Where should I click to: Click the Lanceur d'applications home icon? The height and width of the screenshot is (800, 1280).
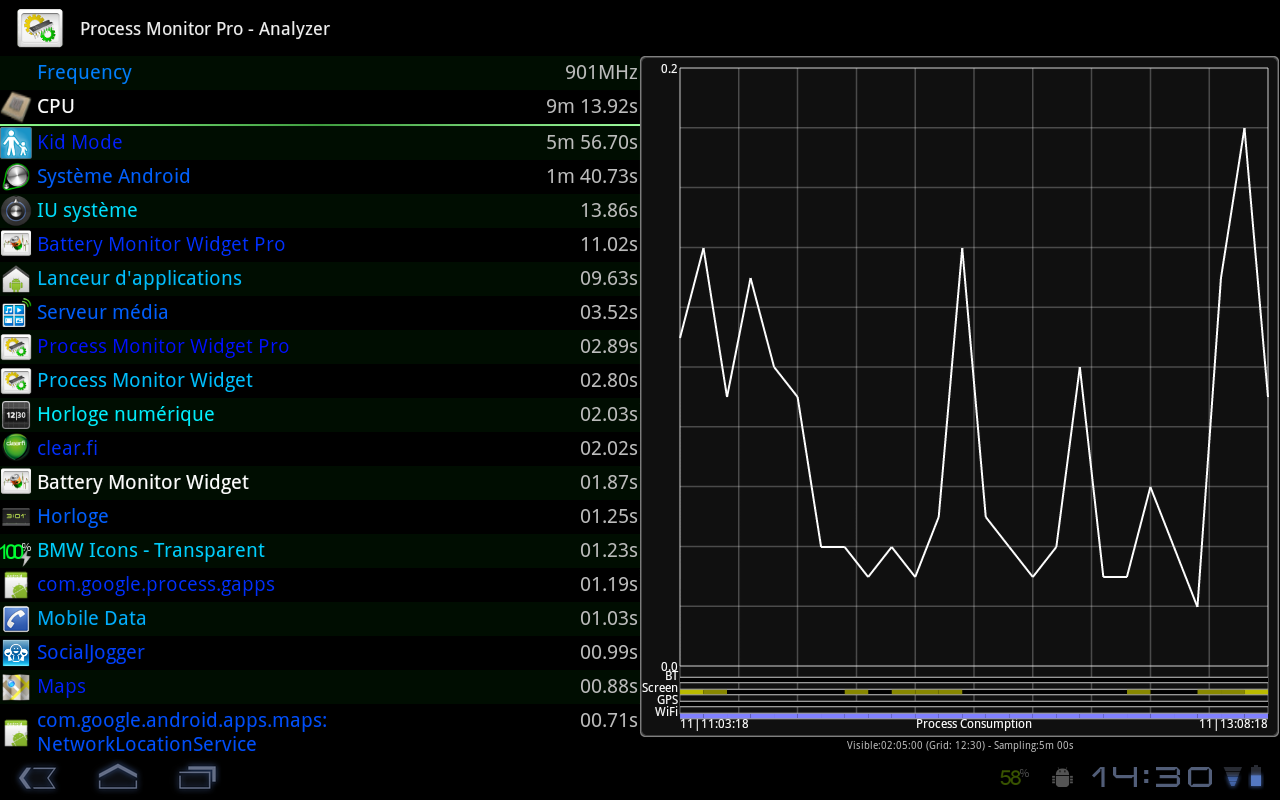pyautogui.click(x=16, y=279)
